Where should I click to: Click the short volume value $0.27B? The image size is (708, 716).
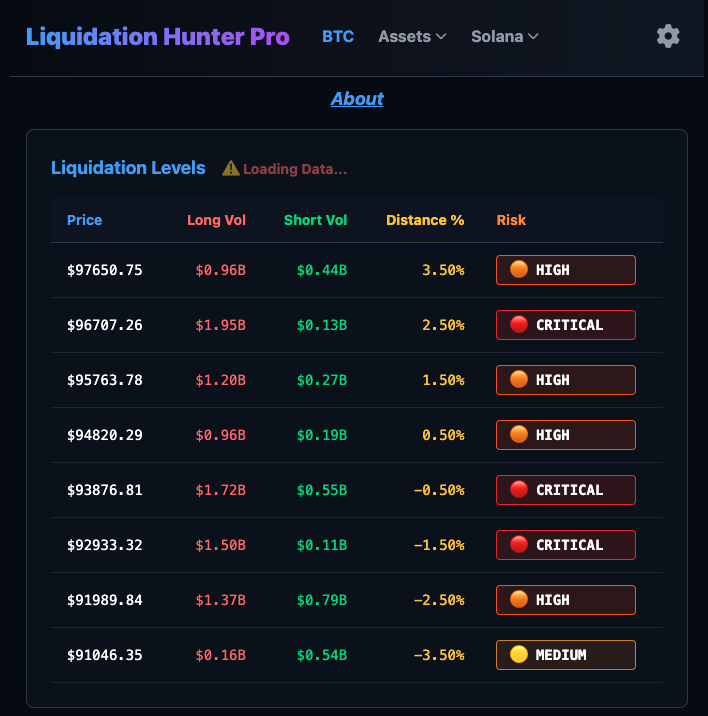pos(322,380)
